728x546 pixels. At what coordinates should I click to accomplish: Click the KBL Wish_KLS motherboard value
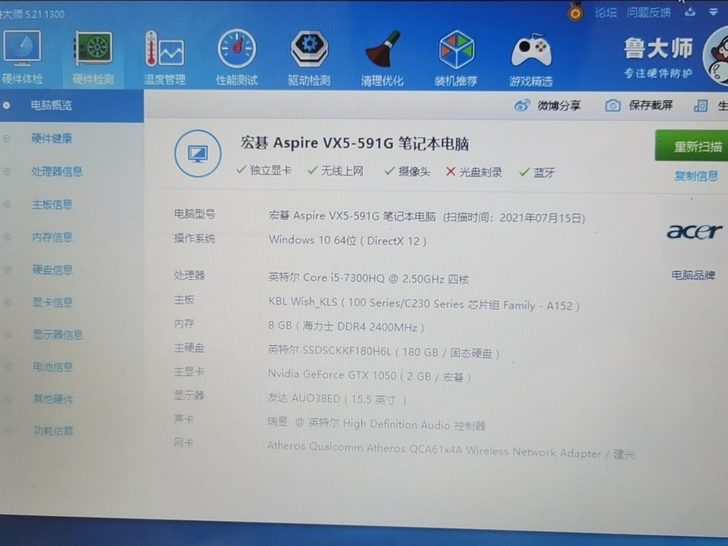(x=423, y=304)
